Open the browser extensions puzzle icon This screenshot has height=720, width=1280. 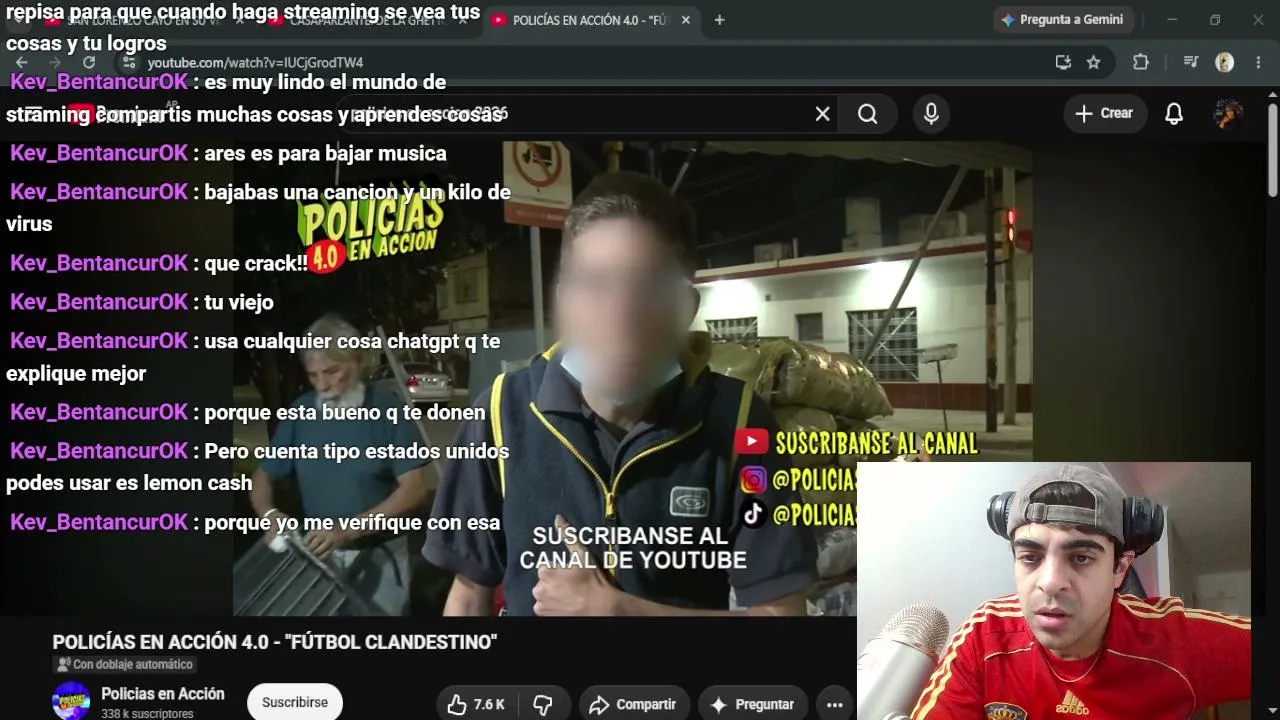tap(1141, 62)
